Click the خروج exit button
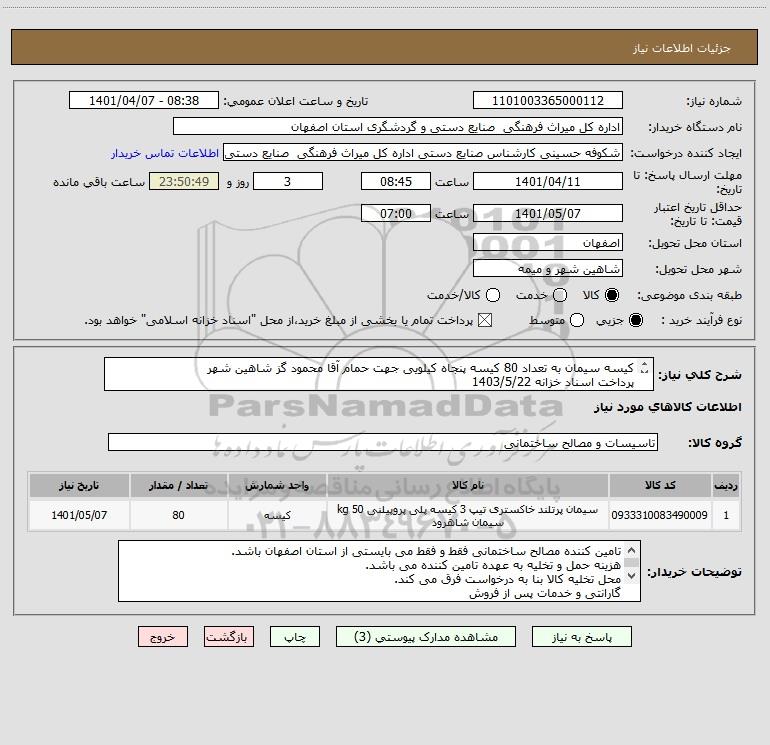This screenshot has height=745, width=770. pyautogui.click(x=163, y=636)
